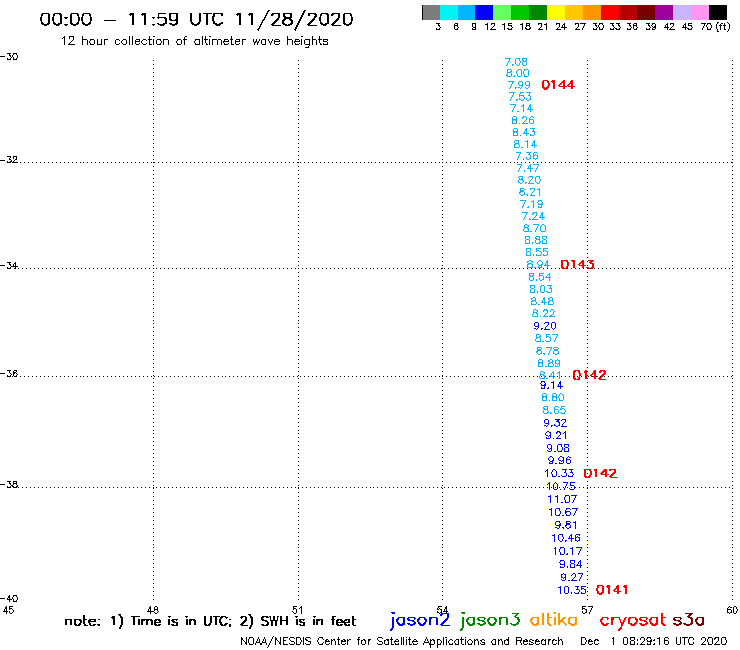Image resolution: width=740 pixels, height=650 pixels.
Task: Click the s3a legend label
Action: pos(688,620)
